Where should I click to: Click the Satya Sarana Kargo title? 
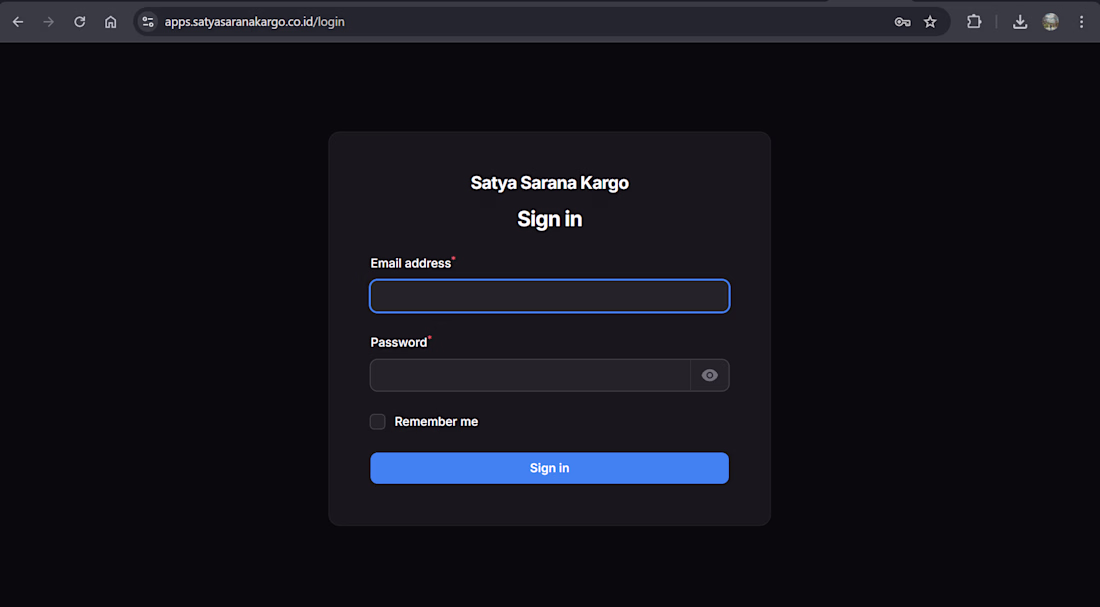coord(549,183)
